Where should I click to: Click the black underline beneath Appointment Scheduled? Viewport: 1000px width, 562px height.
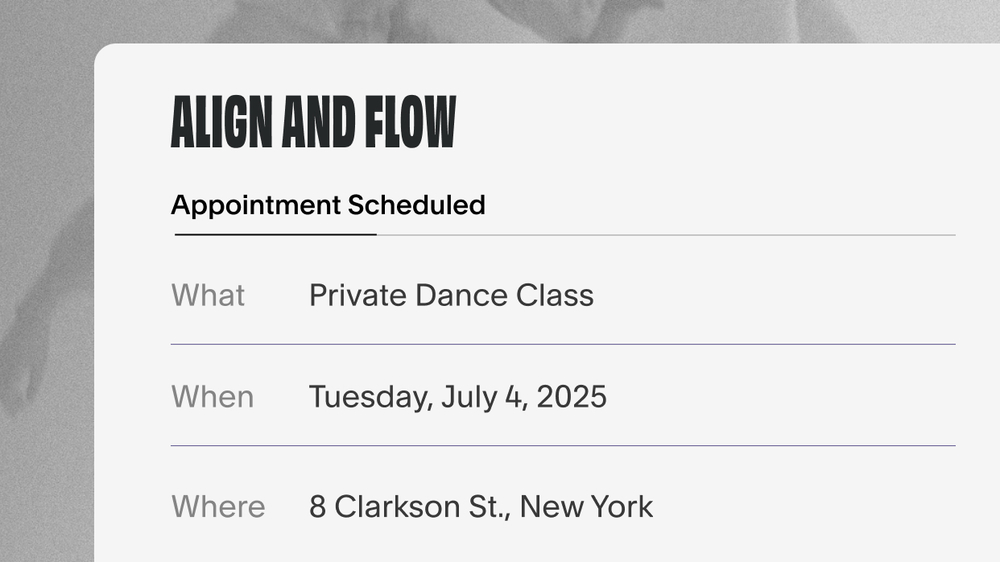[276, 235]
